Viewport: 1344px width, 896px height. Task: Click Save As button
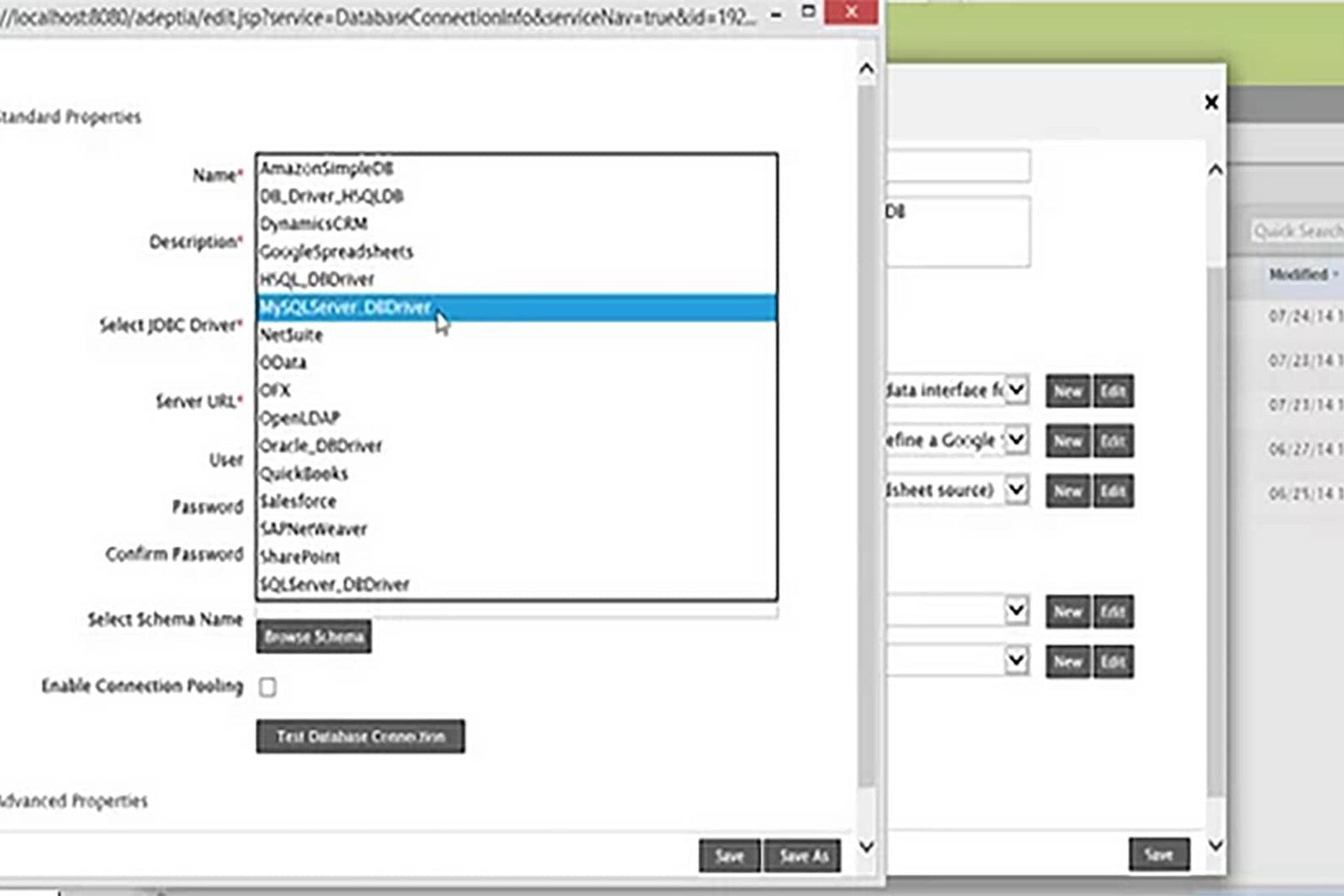point(803,856)
